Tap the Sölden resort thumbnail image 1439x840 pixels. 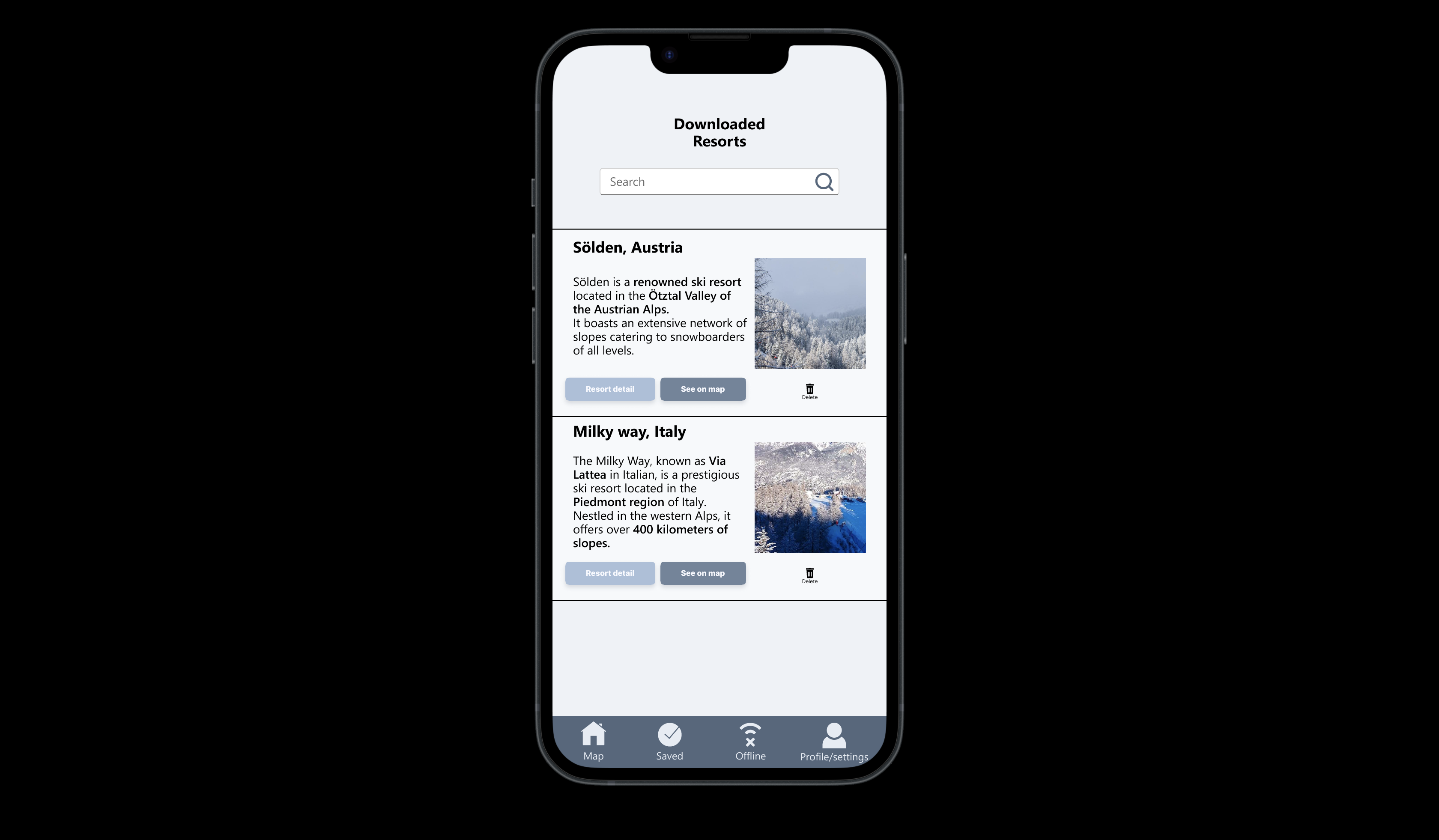[810, 313]
